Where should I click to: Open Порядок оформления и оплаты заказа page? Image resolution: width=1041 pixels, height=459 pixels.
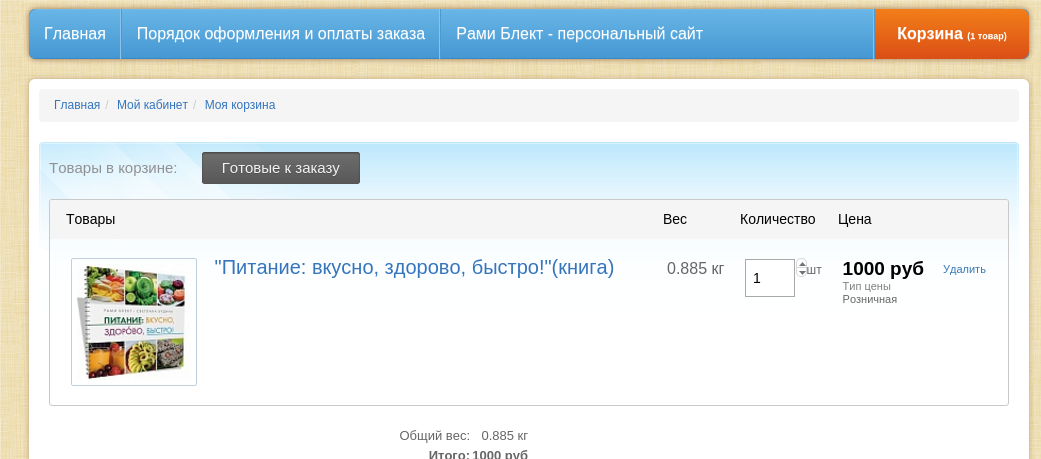point(280,34)
